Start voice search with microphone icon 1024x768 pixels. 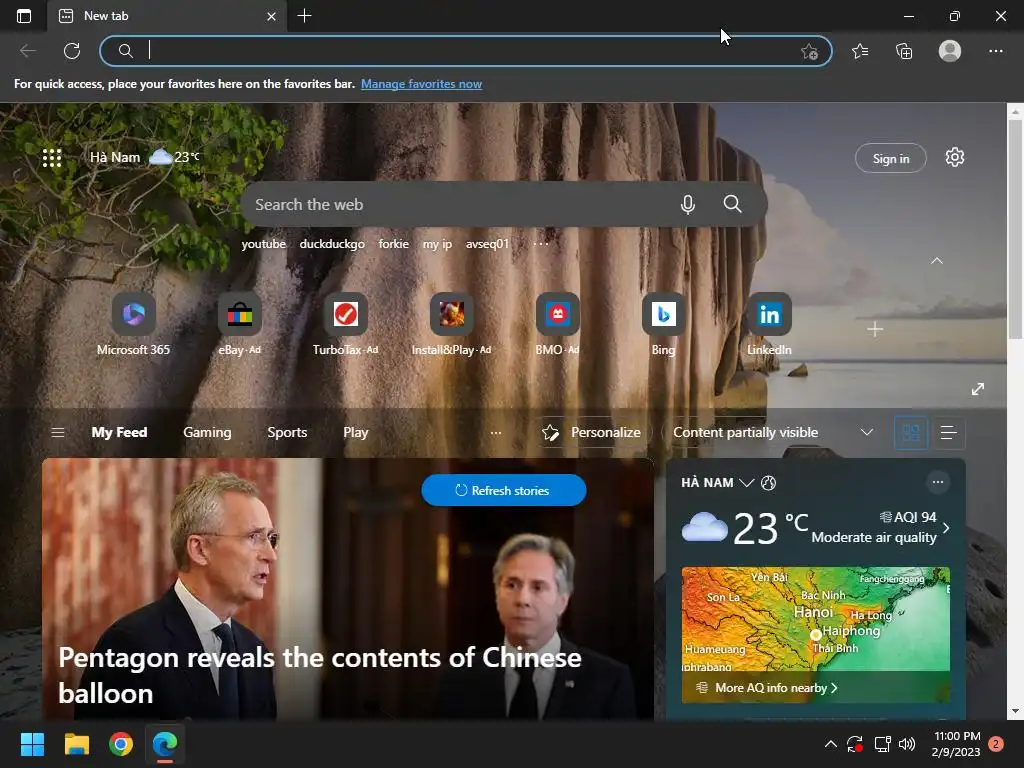click(688, 204)
